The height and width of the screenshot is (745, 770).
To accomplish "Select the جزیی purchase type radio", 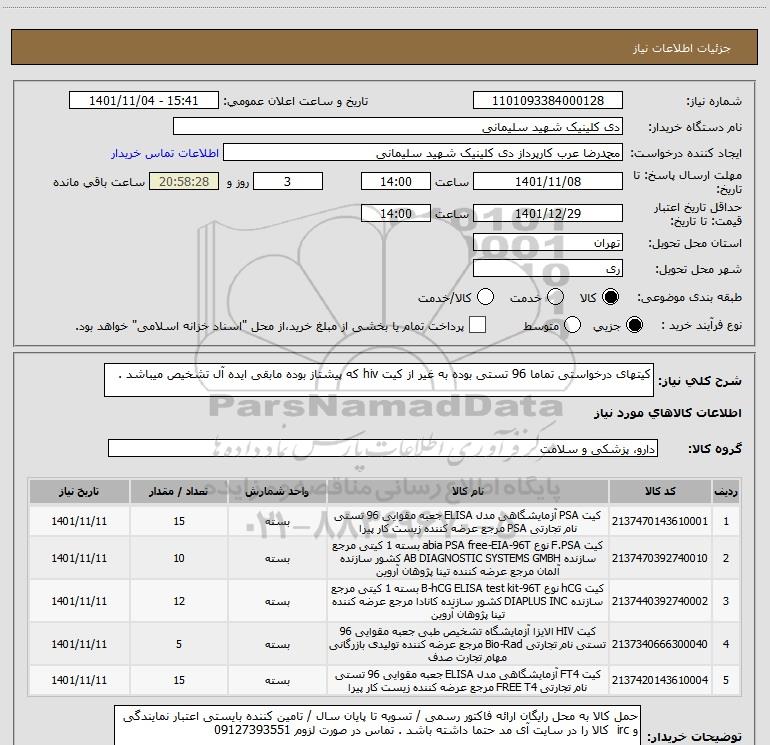I will click(x=634, y=325).
